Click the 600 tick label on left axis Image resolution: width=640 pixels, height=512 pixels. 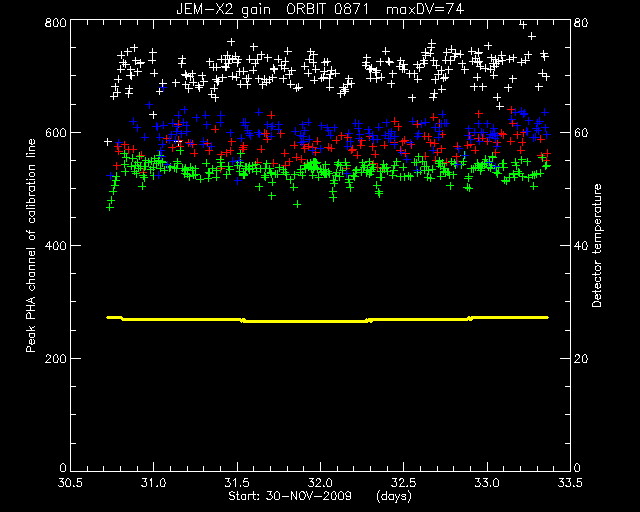click(55, 133)
